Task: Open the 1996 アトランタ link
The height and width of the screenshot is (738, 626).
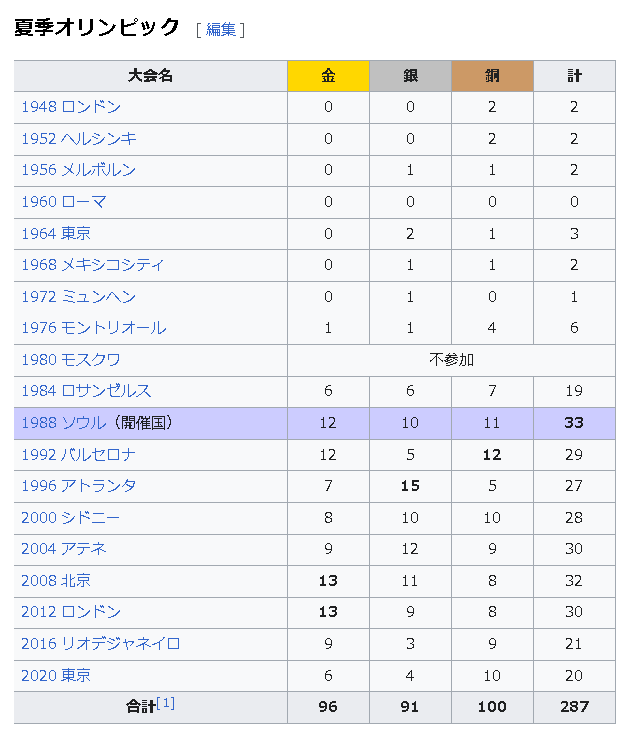Action: (x=79, y=486)
